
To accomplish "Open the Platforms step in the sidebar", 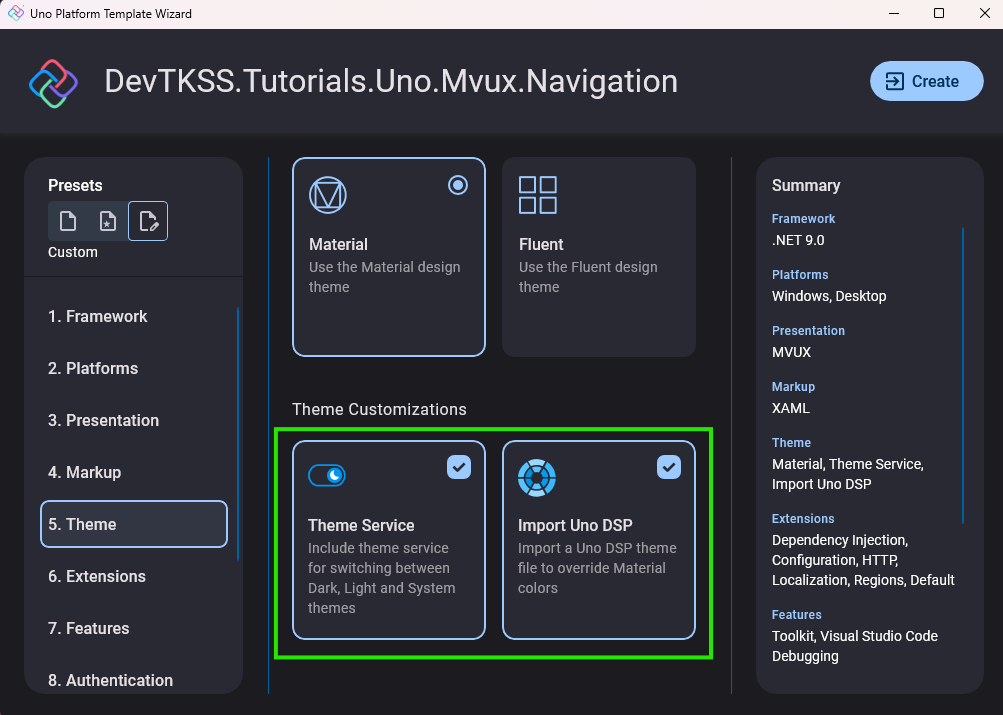I will point(133,368).
